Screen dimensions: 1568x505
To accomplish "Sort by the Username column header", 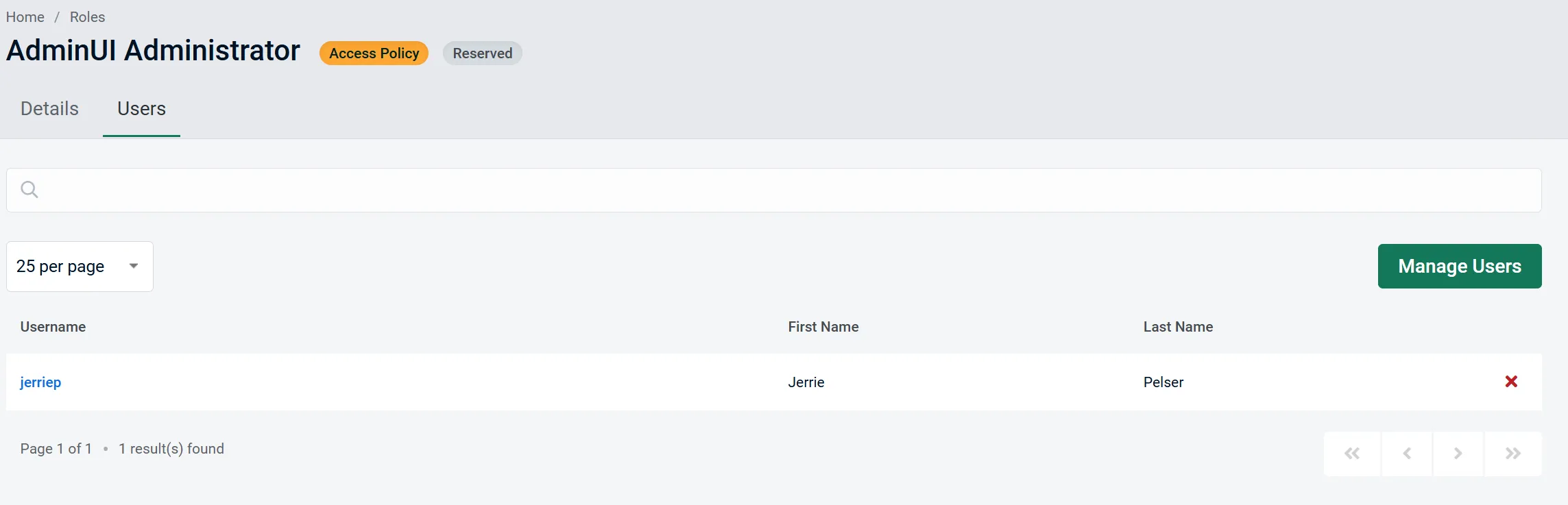I will click(52, 327).
